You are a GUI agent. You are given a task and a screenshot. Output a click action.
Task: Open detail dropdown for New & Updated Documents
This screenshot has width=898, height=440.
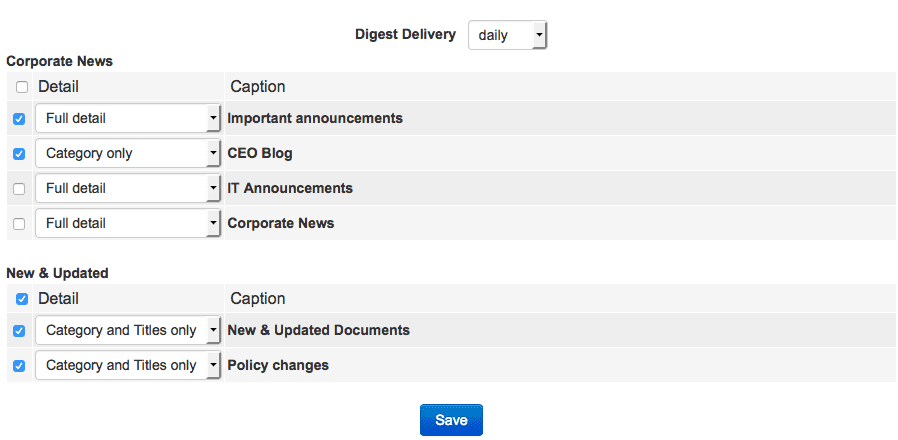[128, 331]
